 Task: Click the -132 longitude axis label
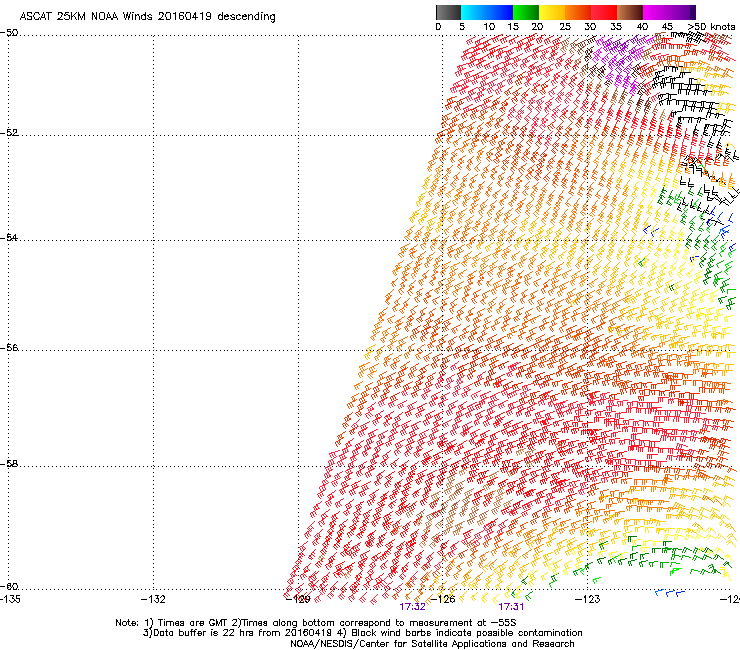153,599
